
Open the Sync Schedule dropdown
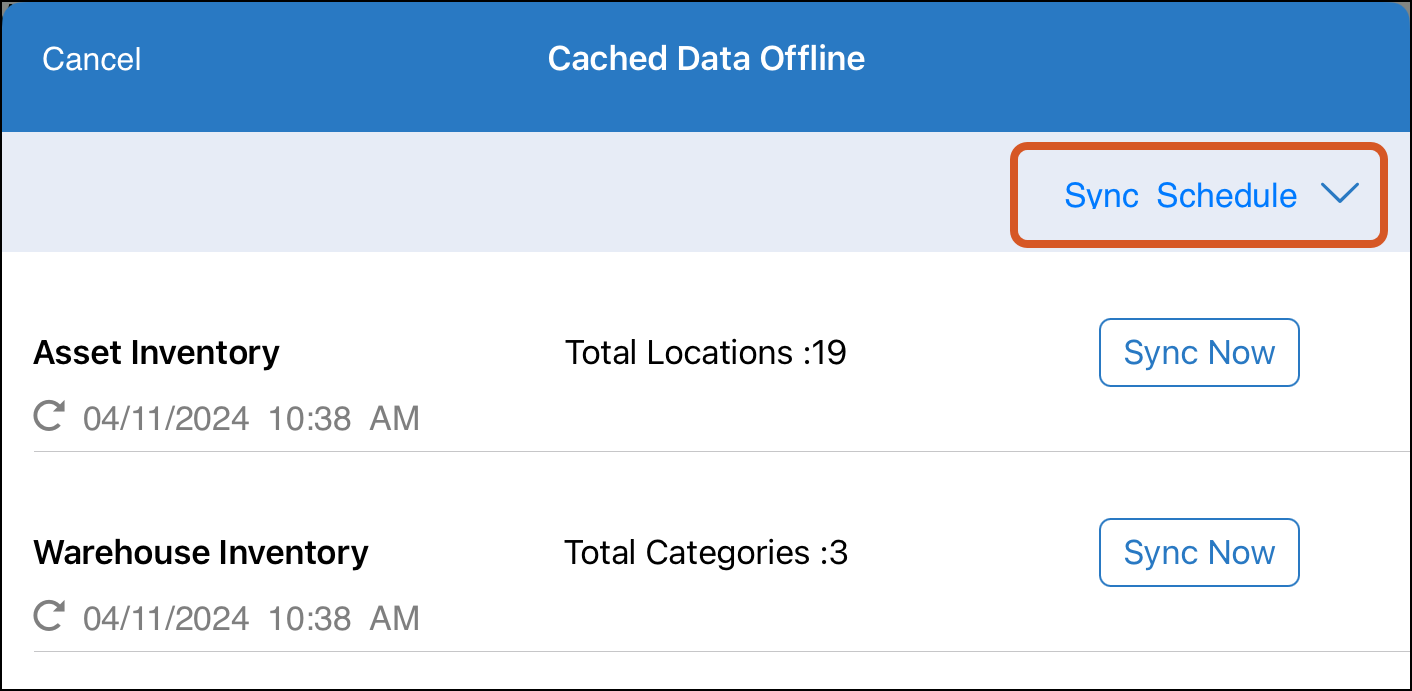coord(1199,195)
